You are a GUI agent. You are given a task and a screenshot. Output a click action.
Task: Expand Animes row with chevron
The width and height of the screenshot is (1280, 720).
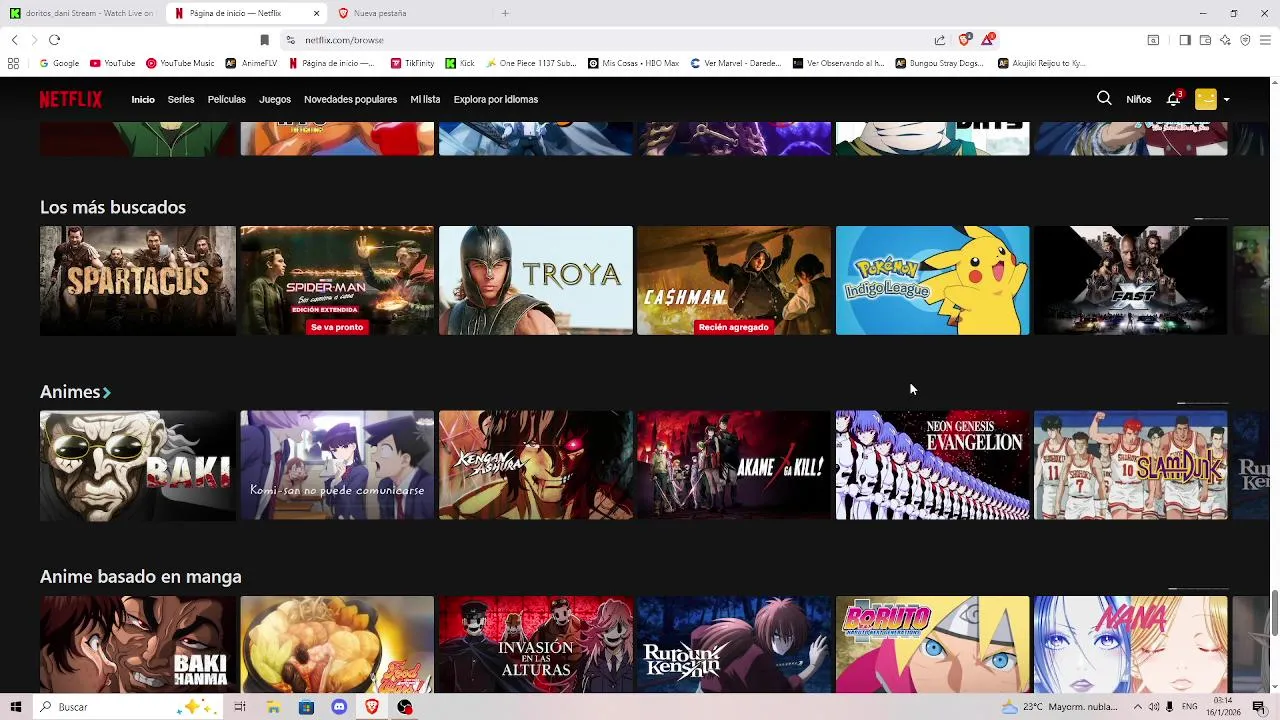(x=107, y=393)
